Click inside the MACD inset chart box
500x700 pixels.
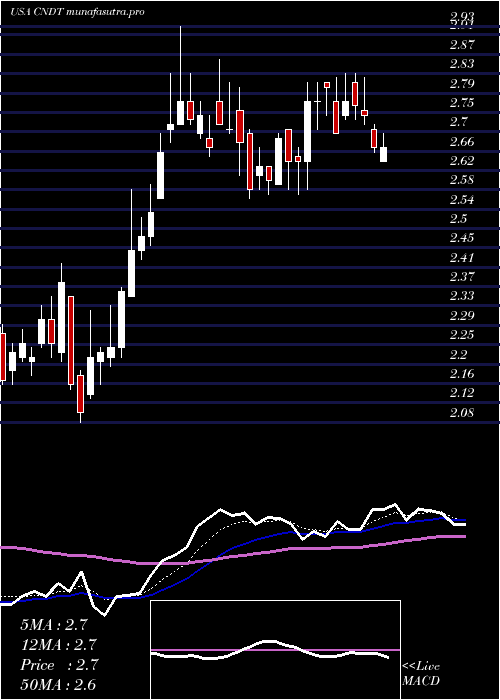pos(275,650)
